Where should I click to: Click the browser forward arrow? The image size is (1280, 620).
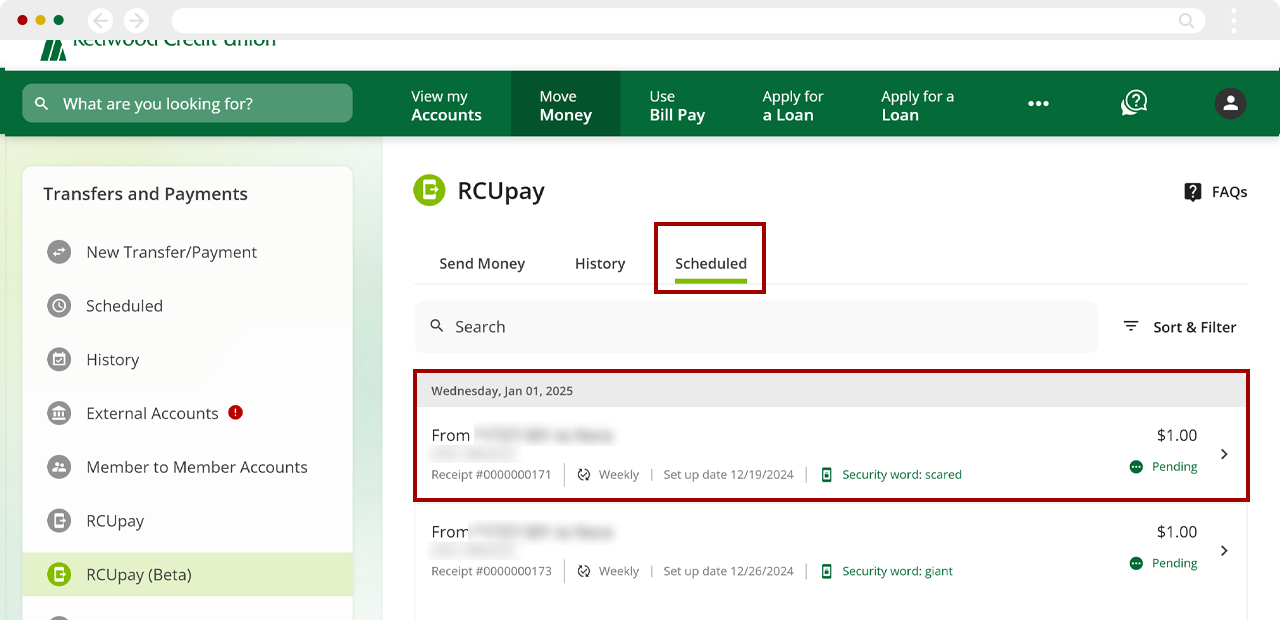135,20
